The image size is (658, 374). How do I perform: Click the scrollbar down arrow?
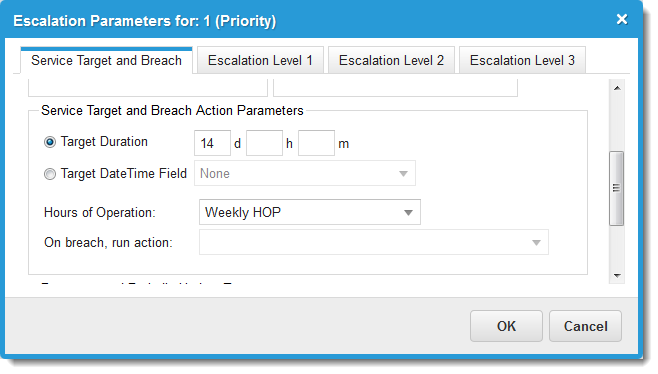tap(617, 276)
